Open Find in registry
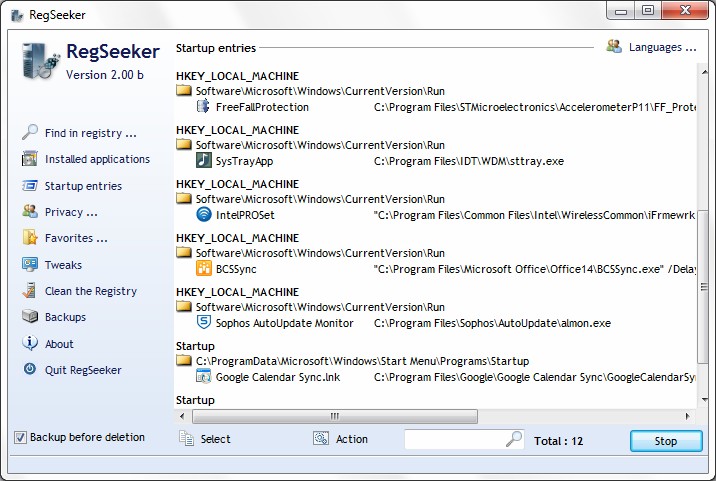Screen dimensions: 716x481 (x=90, y=133)
